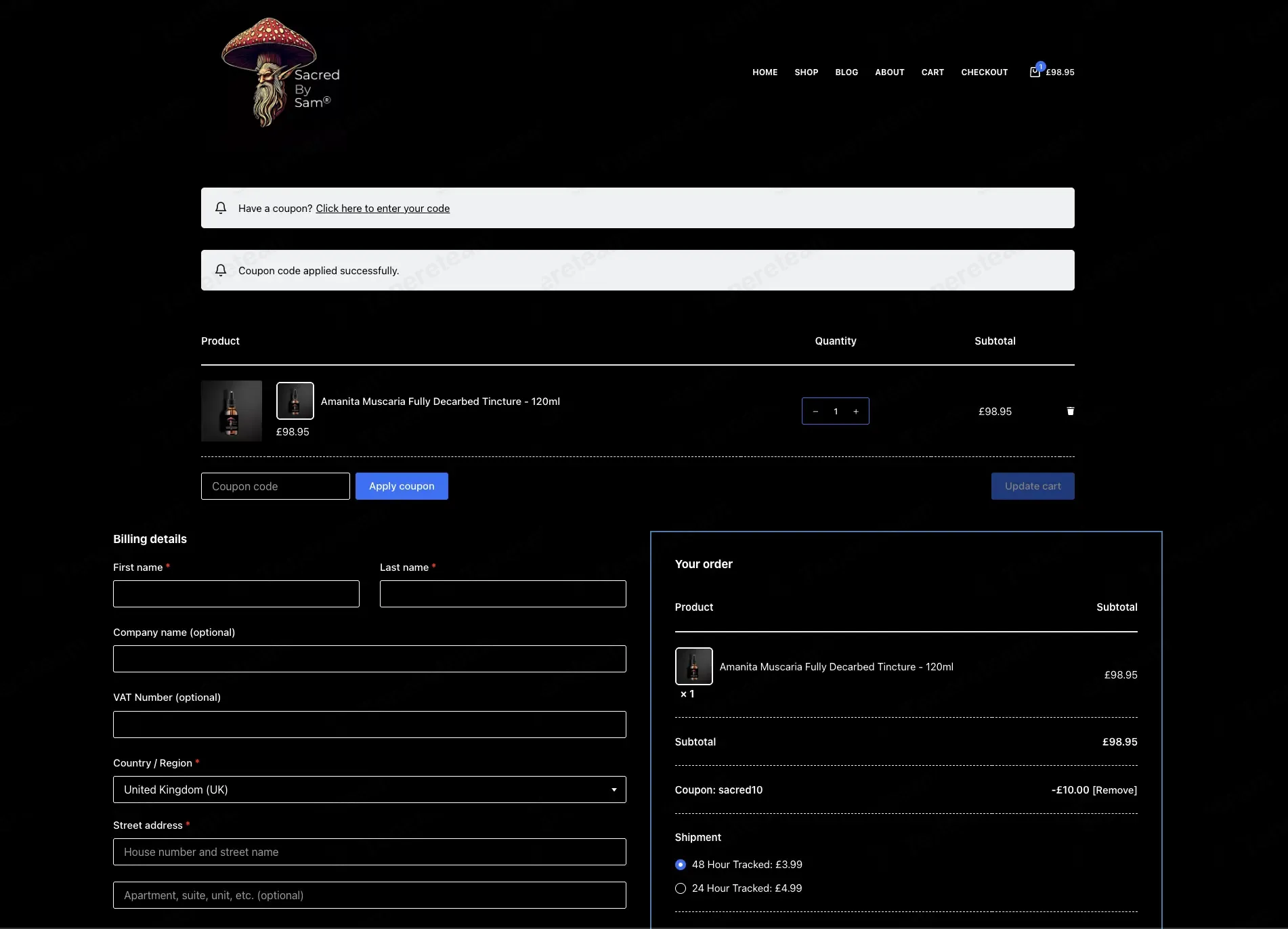1288x929 pixels.
Task: Click here to enter your code link
Action: click(x=383, y=209)
